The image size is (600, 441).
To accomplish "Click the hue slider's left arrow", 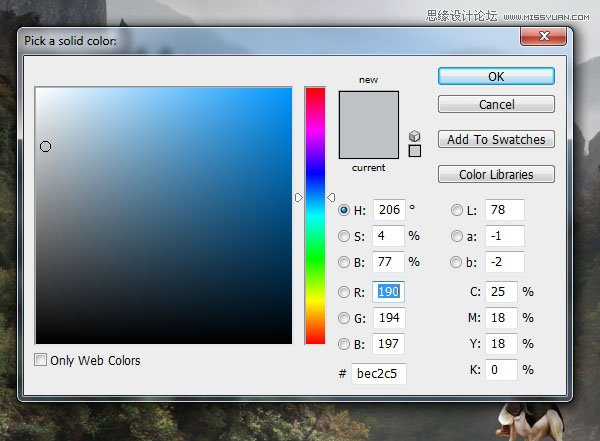I will point(299,198).
